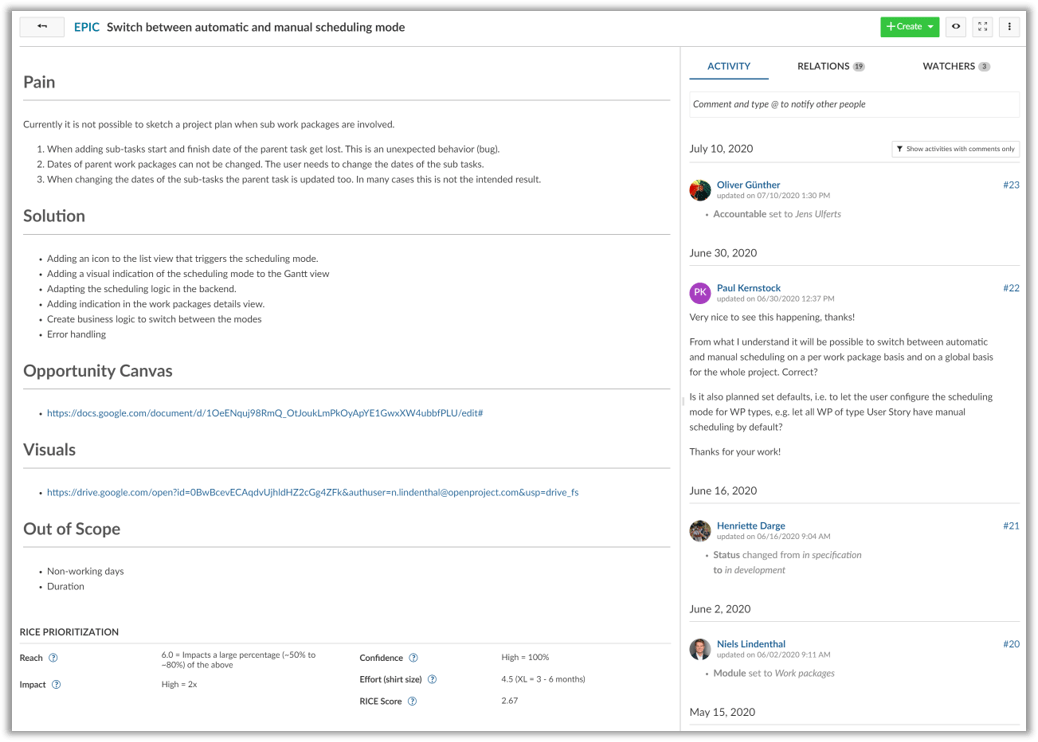Switch to the Relations tab
This screenshot has width=1038, height=742.
(829, 67)
